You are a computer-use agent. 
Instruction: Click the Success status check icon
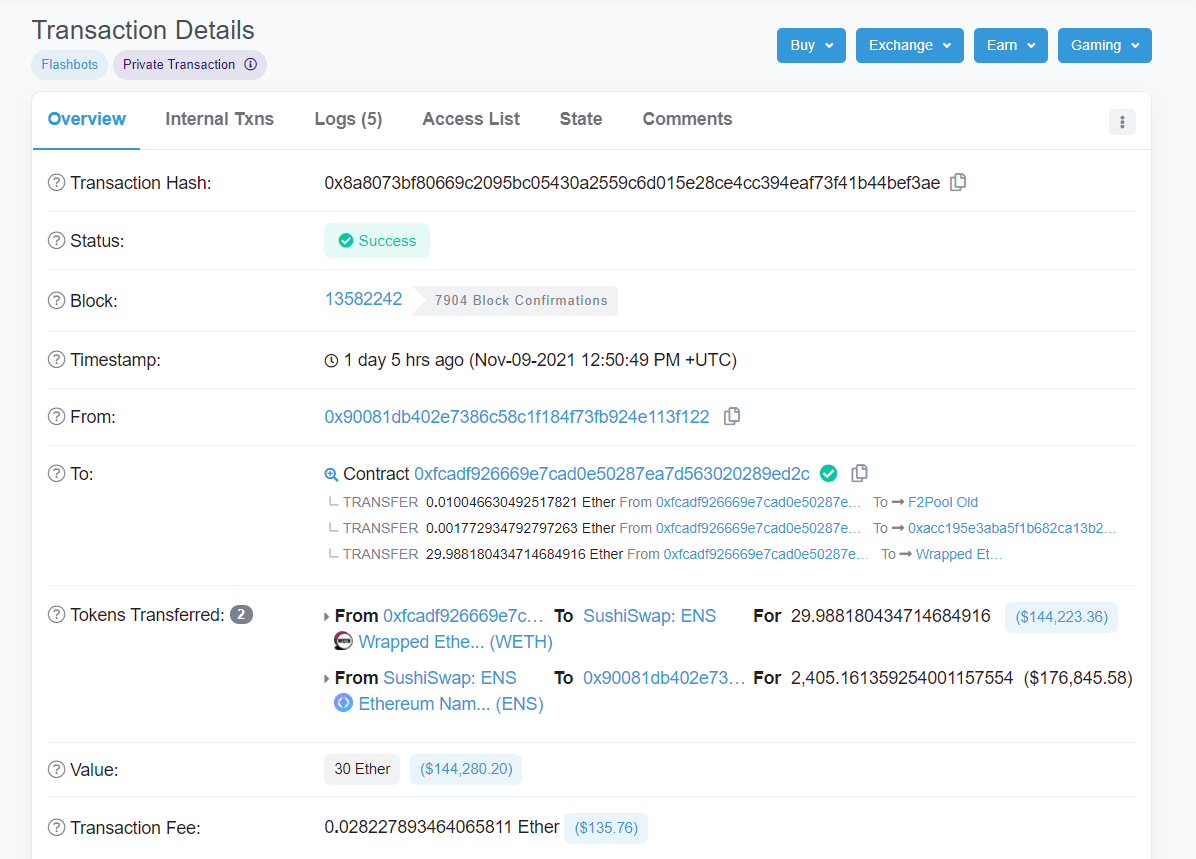click(346, 240)
